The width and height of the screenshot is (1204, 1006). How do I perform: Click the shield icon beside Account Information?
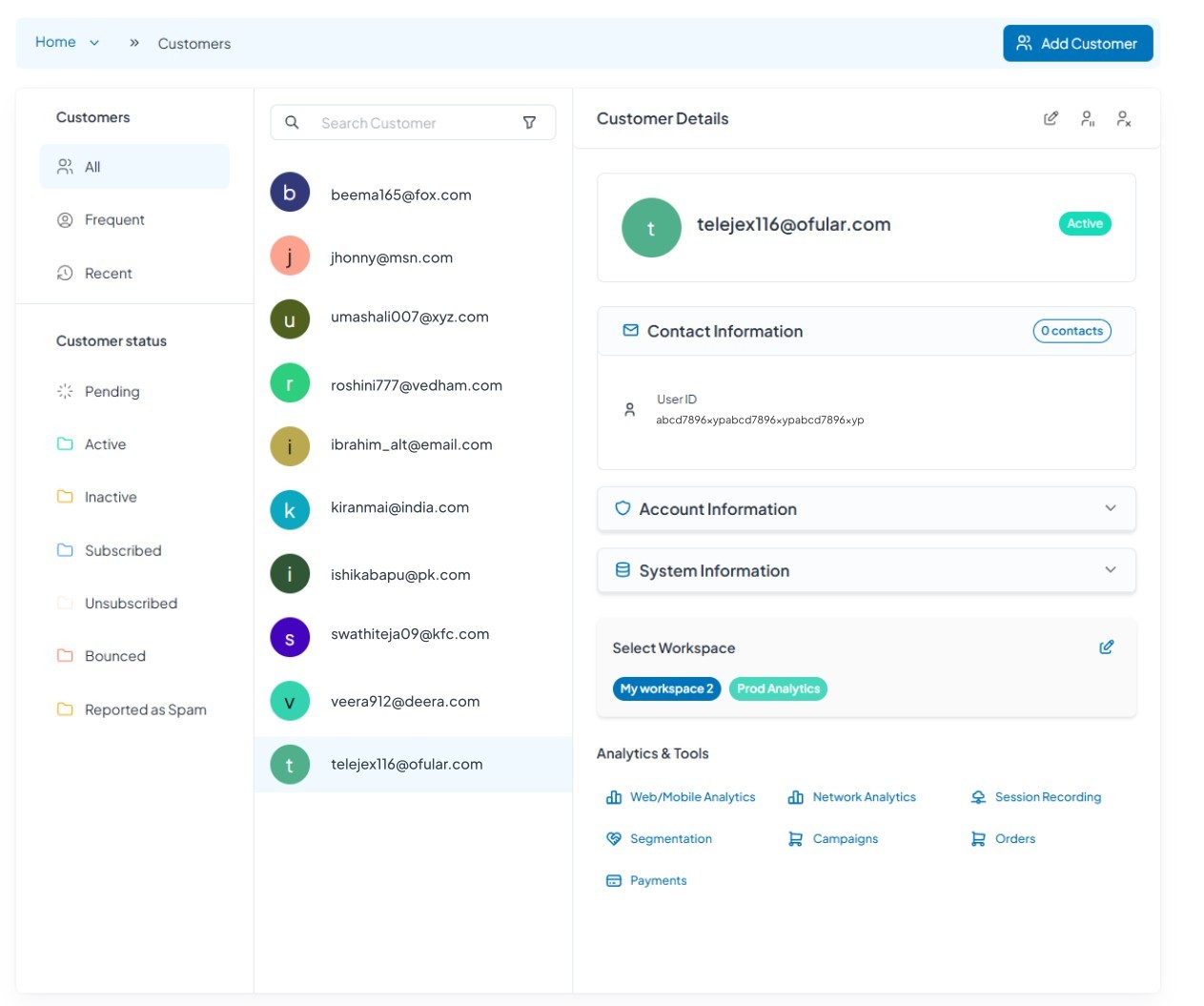click(622, 508)
